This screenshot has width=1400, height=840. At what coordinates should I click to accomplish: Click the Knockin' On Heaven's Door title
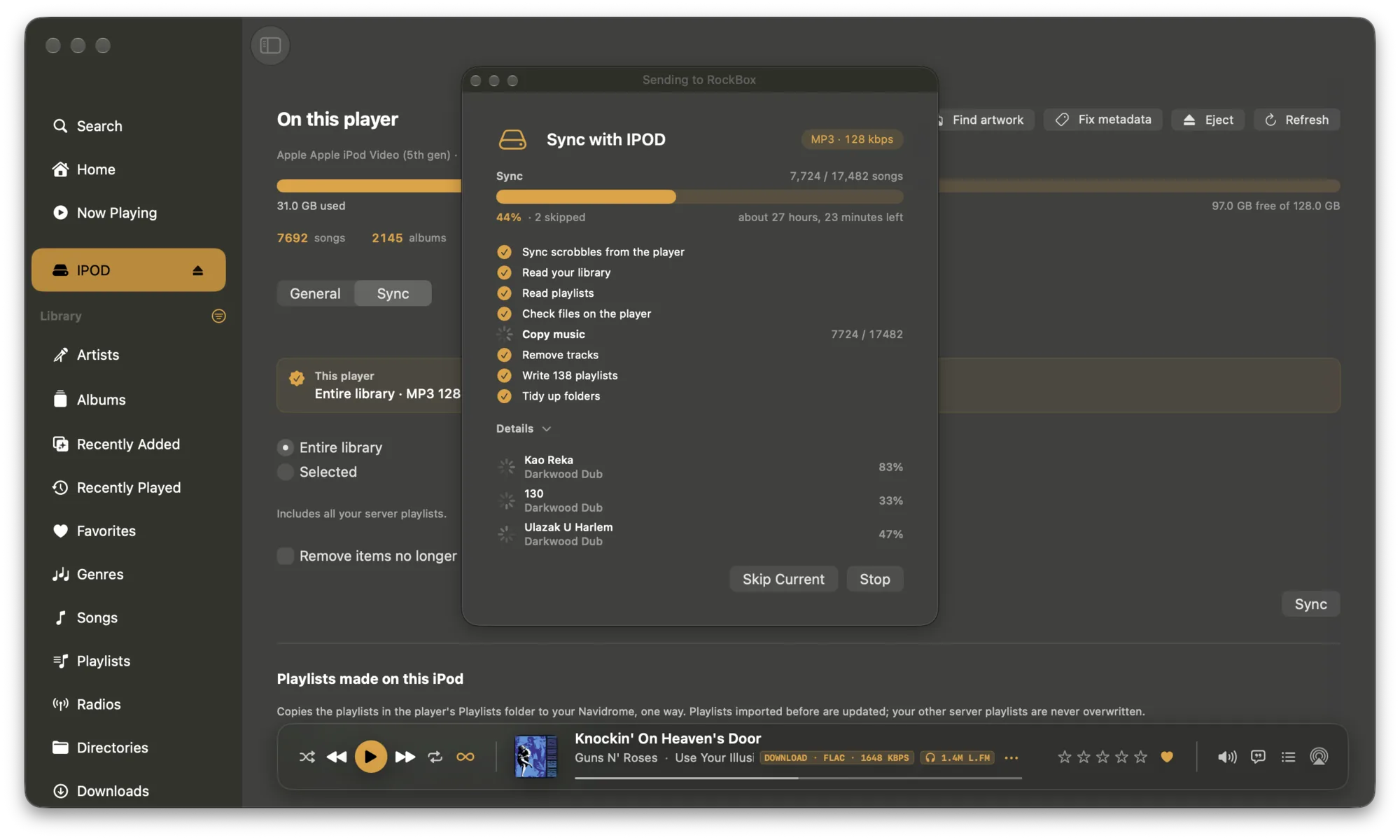tap(668, 739)
